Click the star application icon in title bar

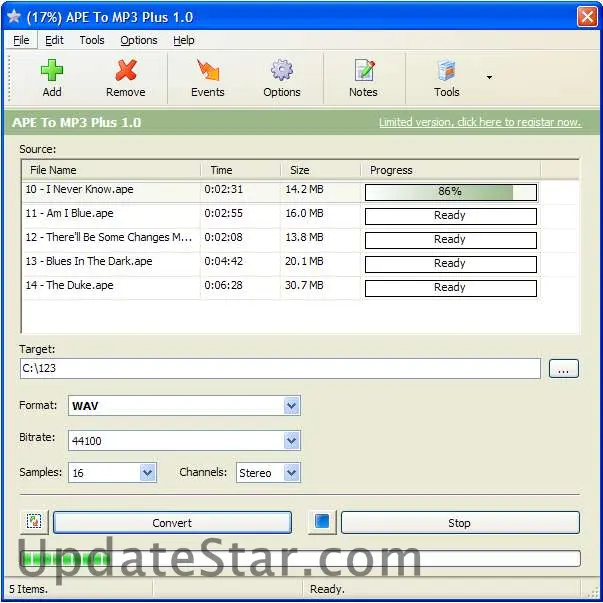[13, 16]
